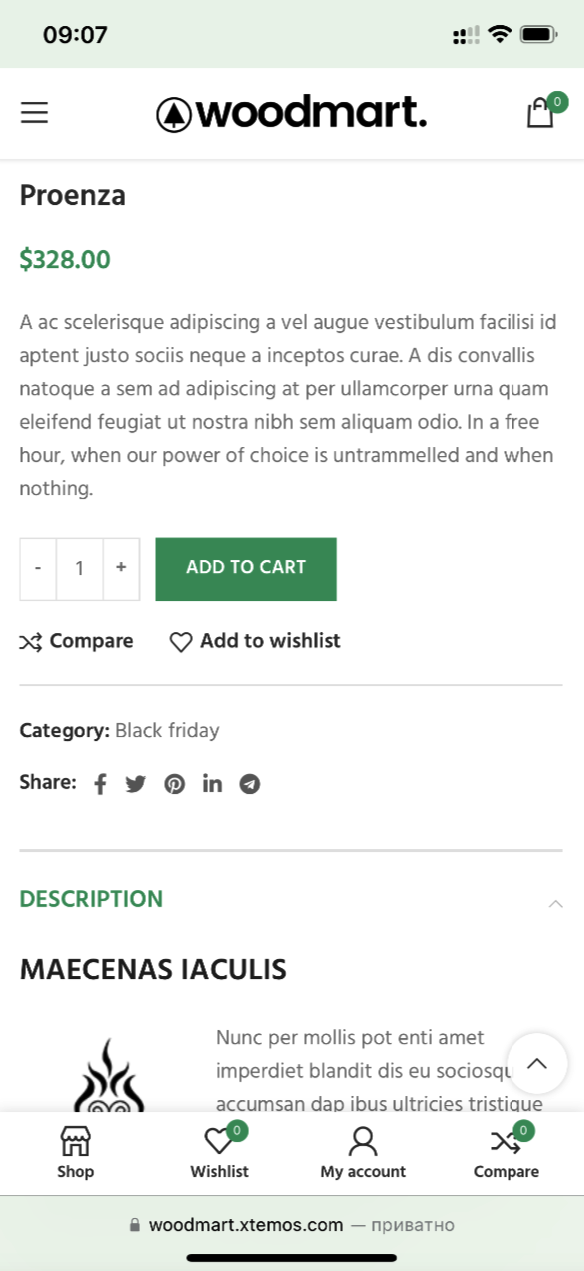Screen dimensions: 584x1271
Task: Tap the Woodmart logo
Action: pos(291,114)
